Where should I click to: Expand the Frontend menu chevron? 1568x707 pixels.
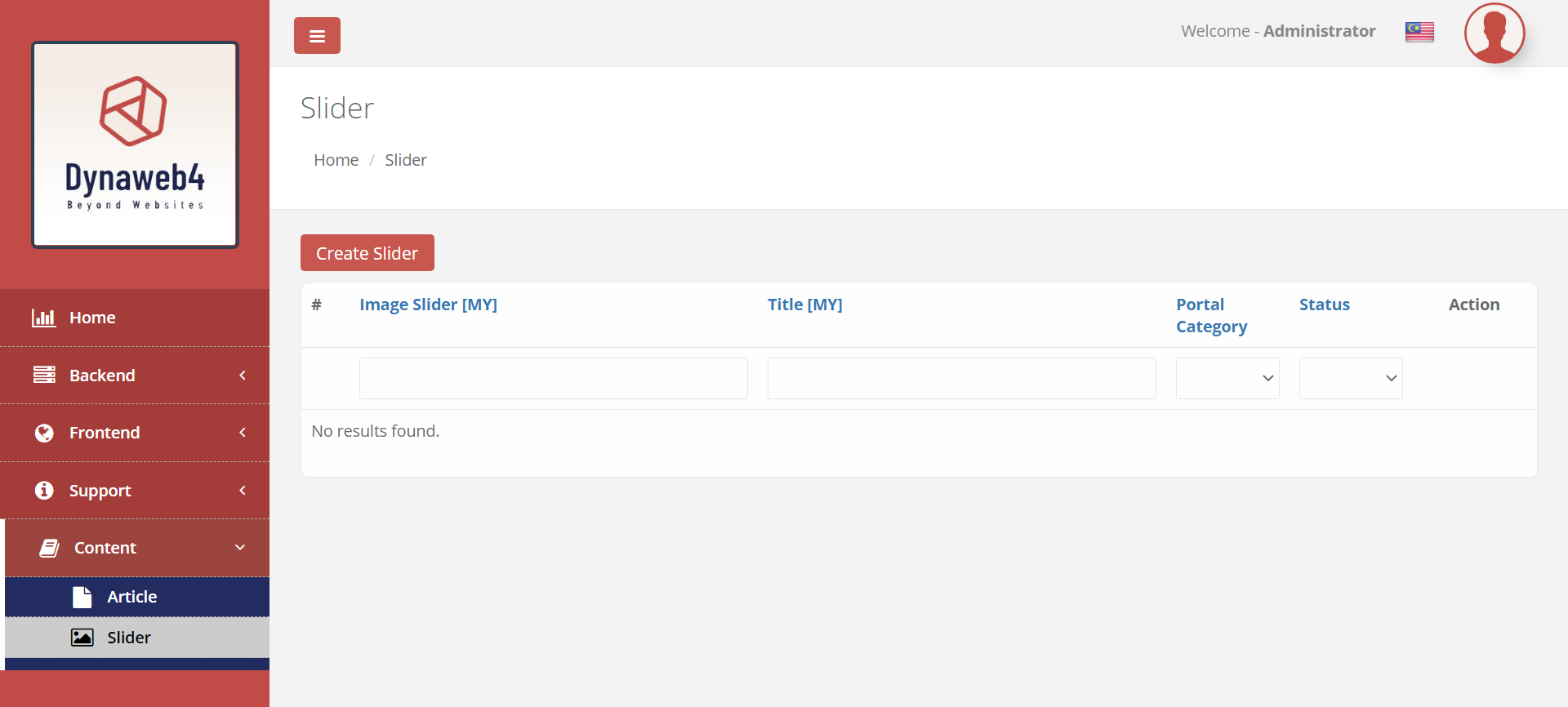coord(243,433)
